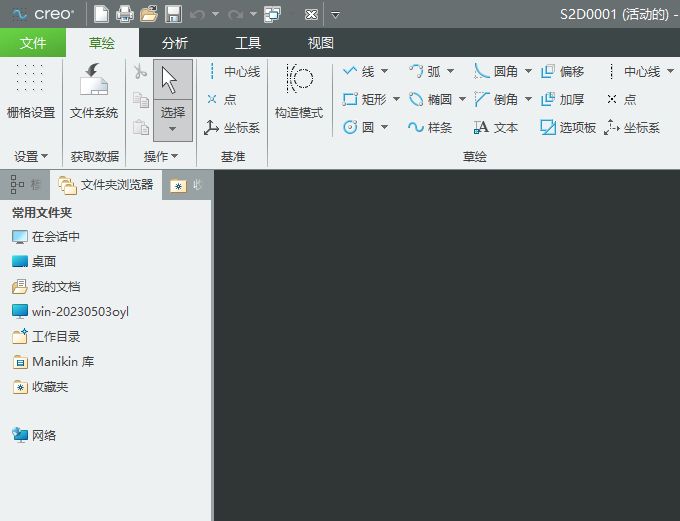Click the Save disk icon
This screenshot has height=521, width=680.
[x=173, y=14]
